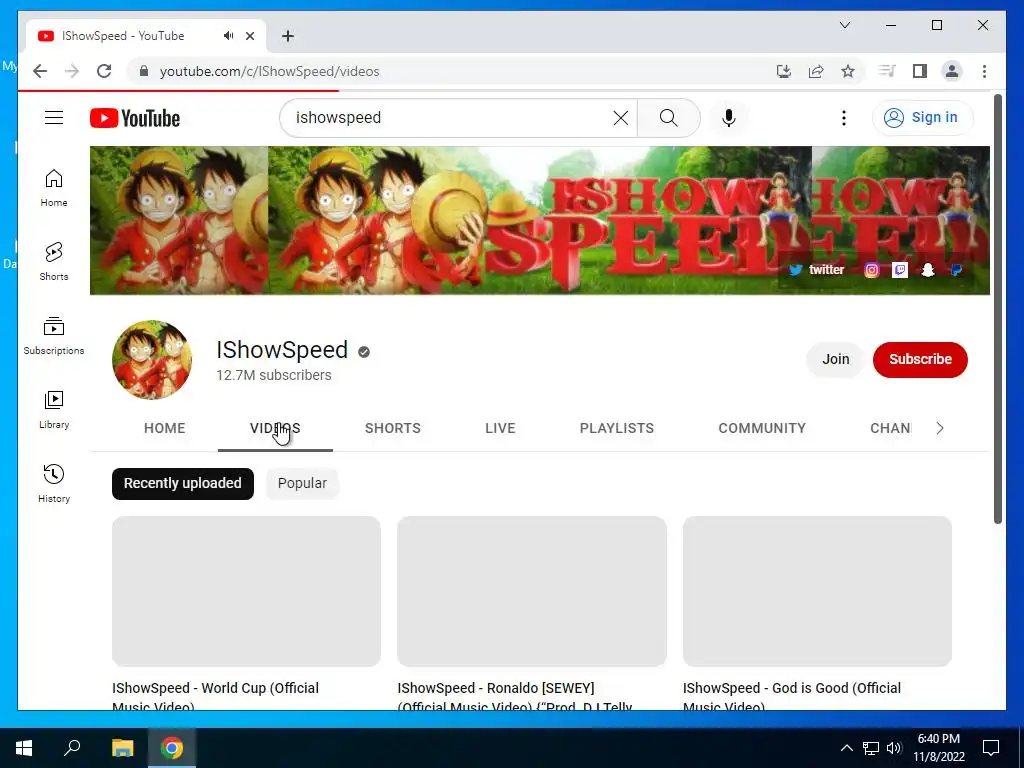Mute the tab via the speaker icon

[x=228, y=36]
